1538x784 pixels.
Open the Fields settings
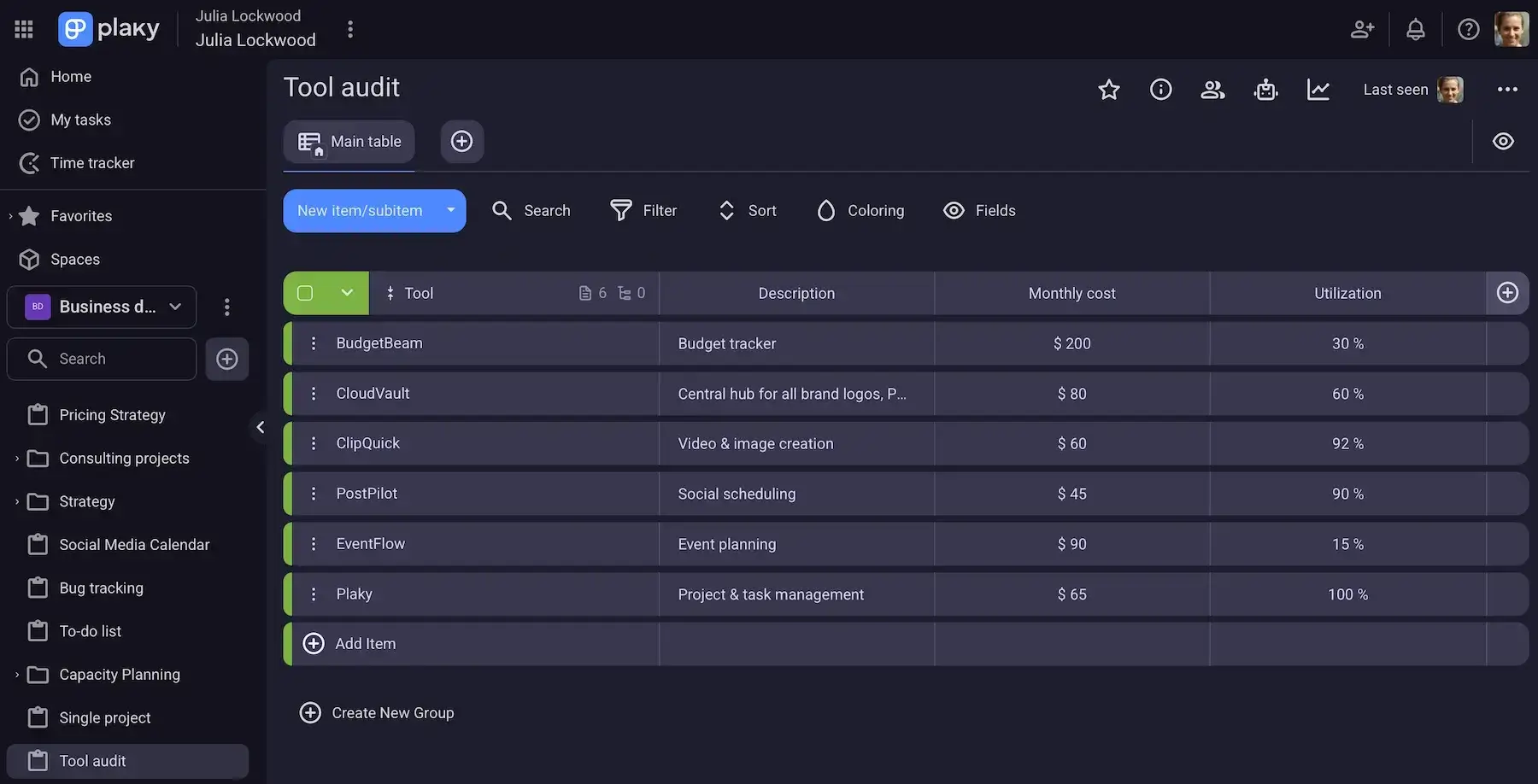coord(978,210)
